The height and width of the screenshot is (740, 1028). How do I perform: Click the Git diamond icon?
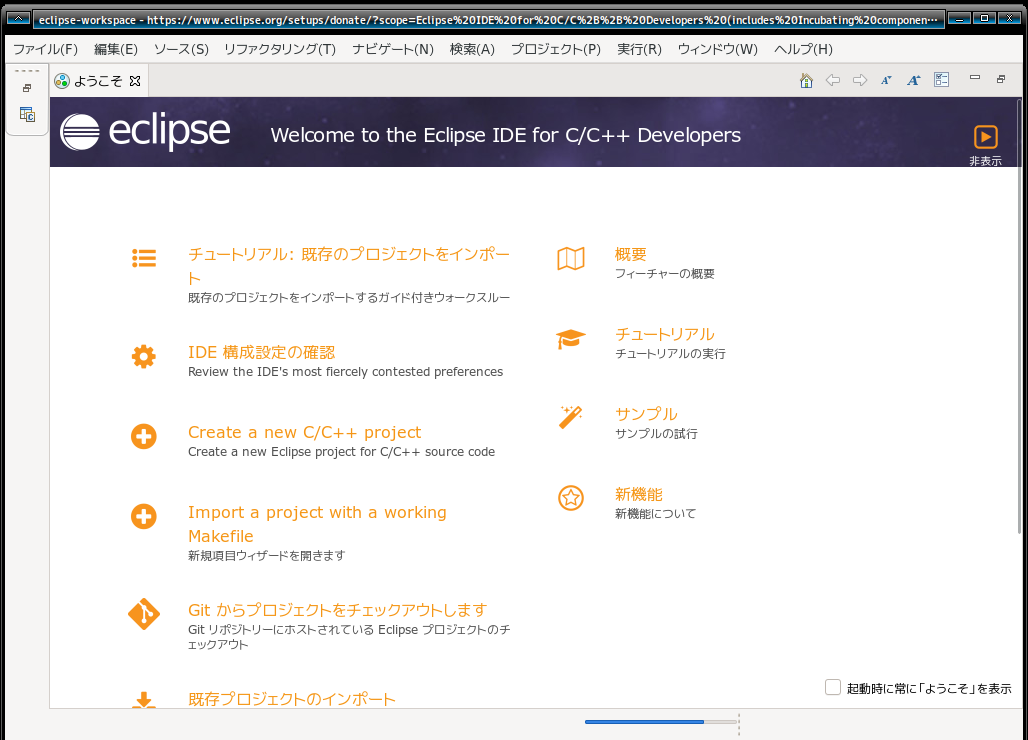point(144,614)
